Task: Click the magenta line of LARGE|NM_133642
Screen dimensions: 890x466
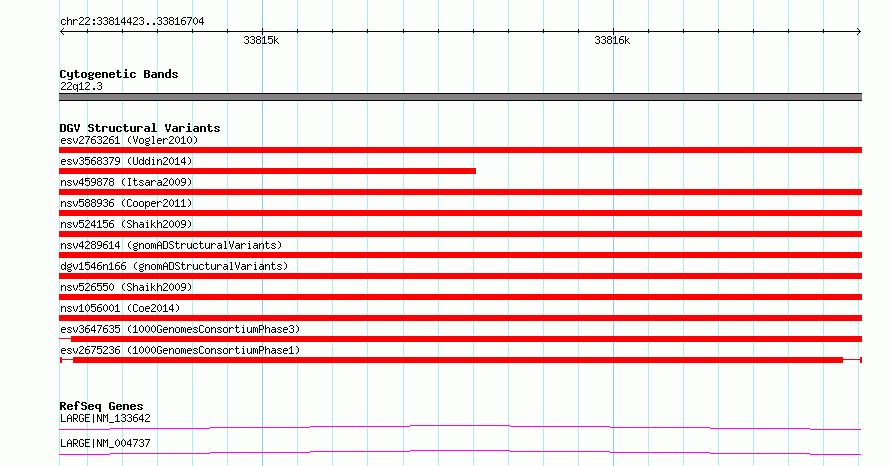Action: click(x=460, y=427)
